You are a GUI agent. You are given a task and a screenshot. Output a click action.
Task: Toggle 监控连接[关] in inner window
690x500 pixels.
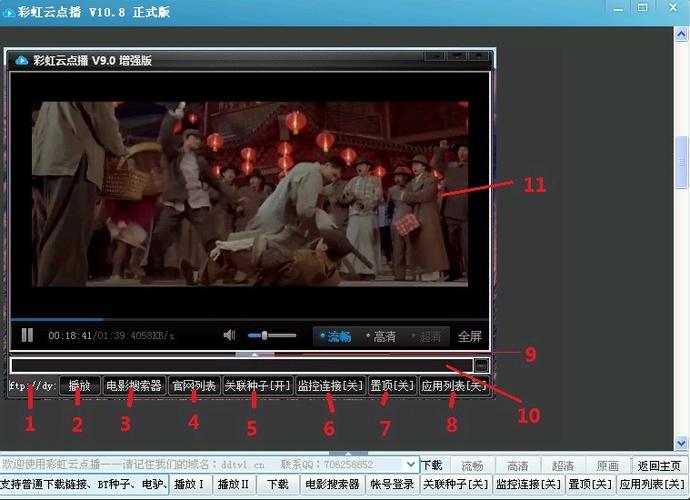(330, 386)
